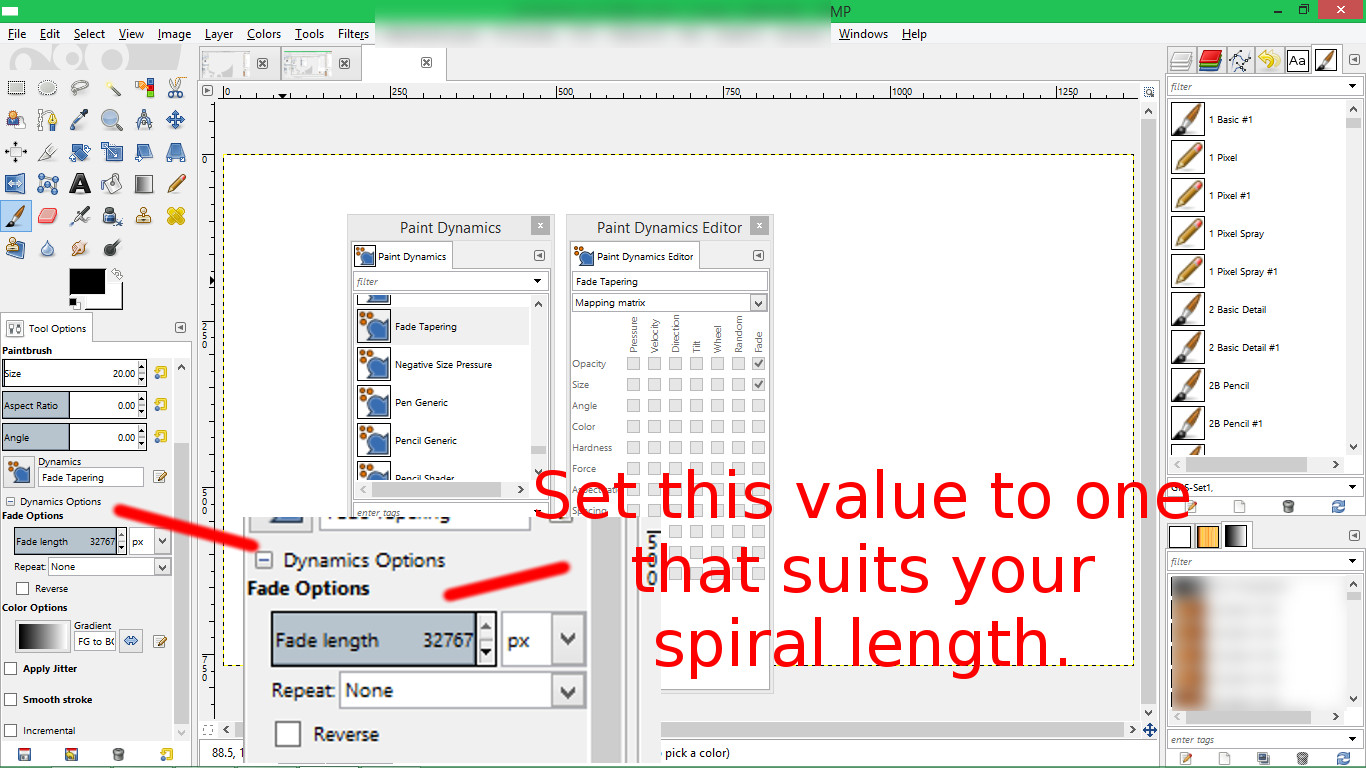Viewport: 1366px width, 768px height.
Task: Activate the Fuzzy Select magic wand tool
Action: 112,88
